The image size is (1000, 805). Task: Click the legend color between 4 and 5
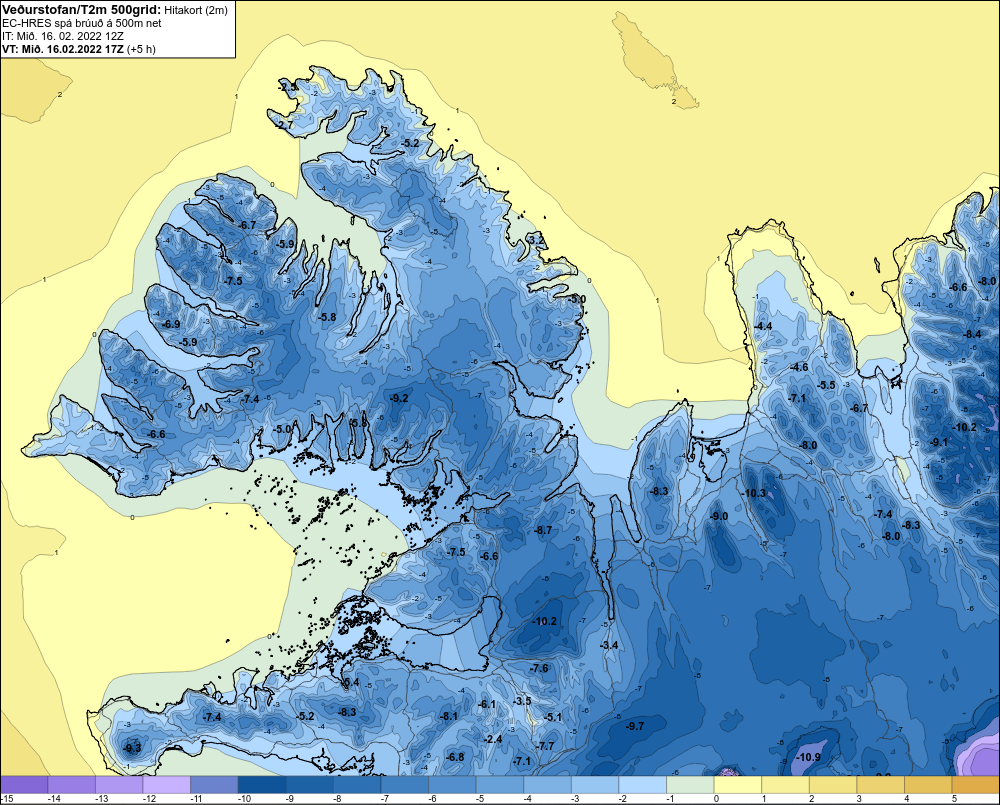929,785
